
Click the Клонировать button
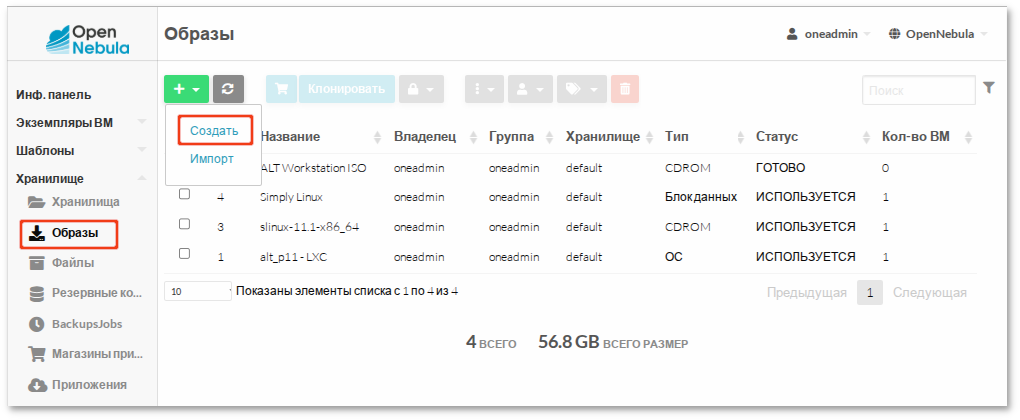pyautogui.click(x=347, y=89)
